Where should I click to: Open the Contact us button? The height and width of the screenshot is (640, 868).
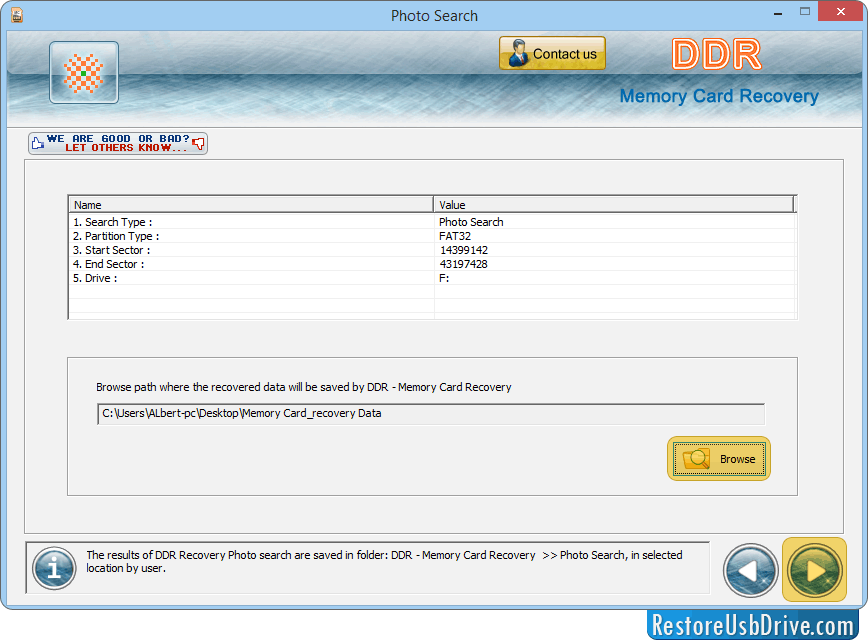click(x=552, y=54)
